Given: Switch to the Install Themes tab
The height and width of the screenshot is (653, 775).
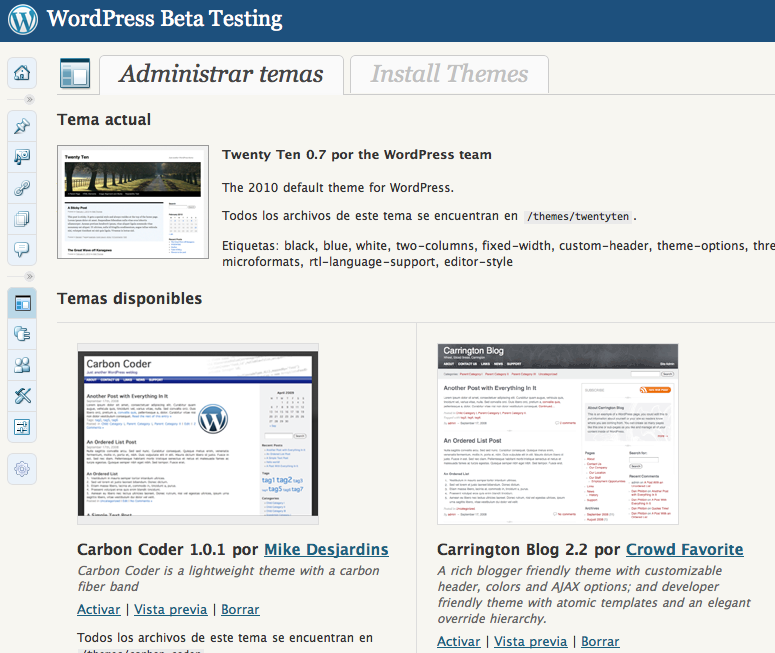Looking at the screenshot, I should [x=449, y=74].
